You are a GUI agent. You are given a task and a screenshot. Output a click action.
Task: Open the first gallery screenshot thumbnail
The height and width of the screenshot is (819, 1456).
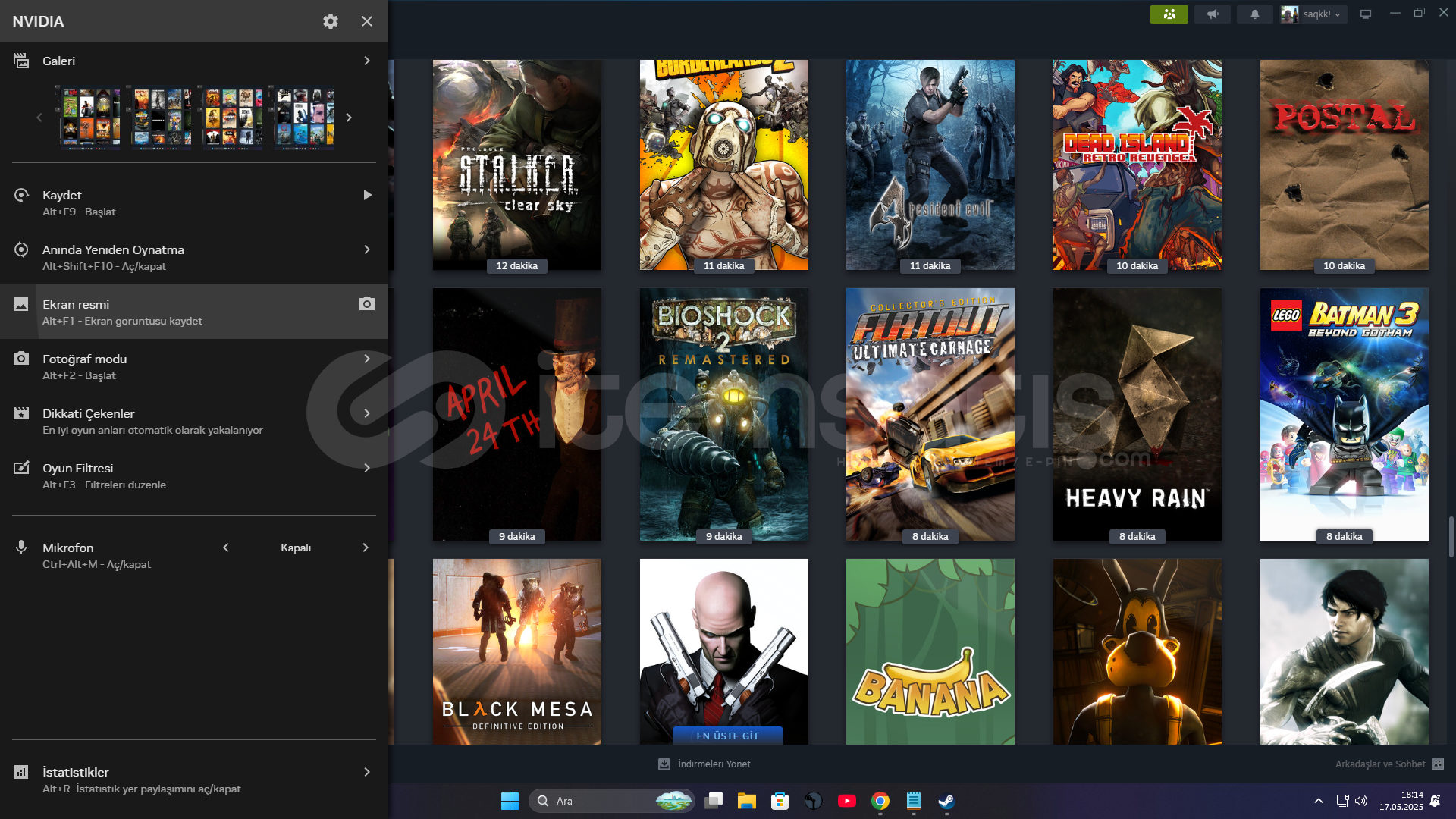[x=89, y=118]
